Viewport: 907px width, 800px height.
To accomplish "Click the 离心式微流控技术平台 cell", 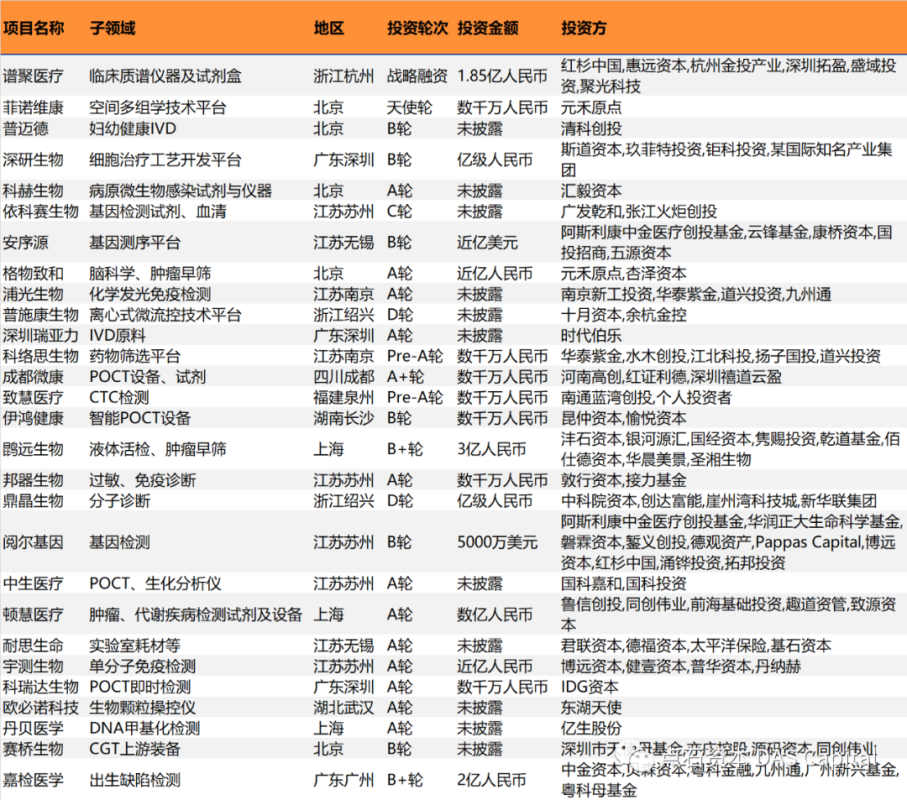I will 165,315.
